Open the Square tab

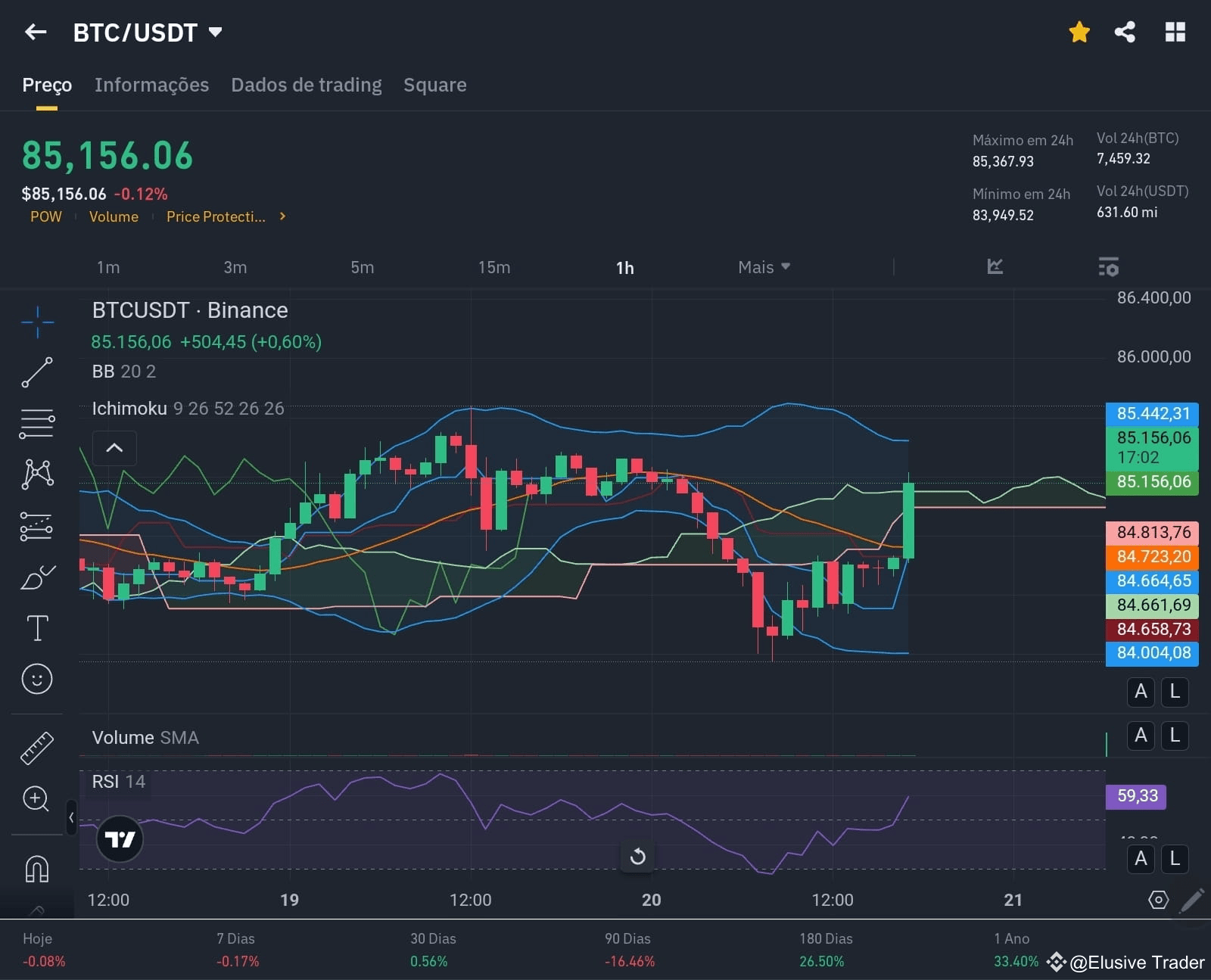click(435, 85)
